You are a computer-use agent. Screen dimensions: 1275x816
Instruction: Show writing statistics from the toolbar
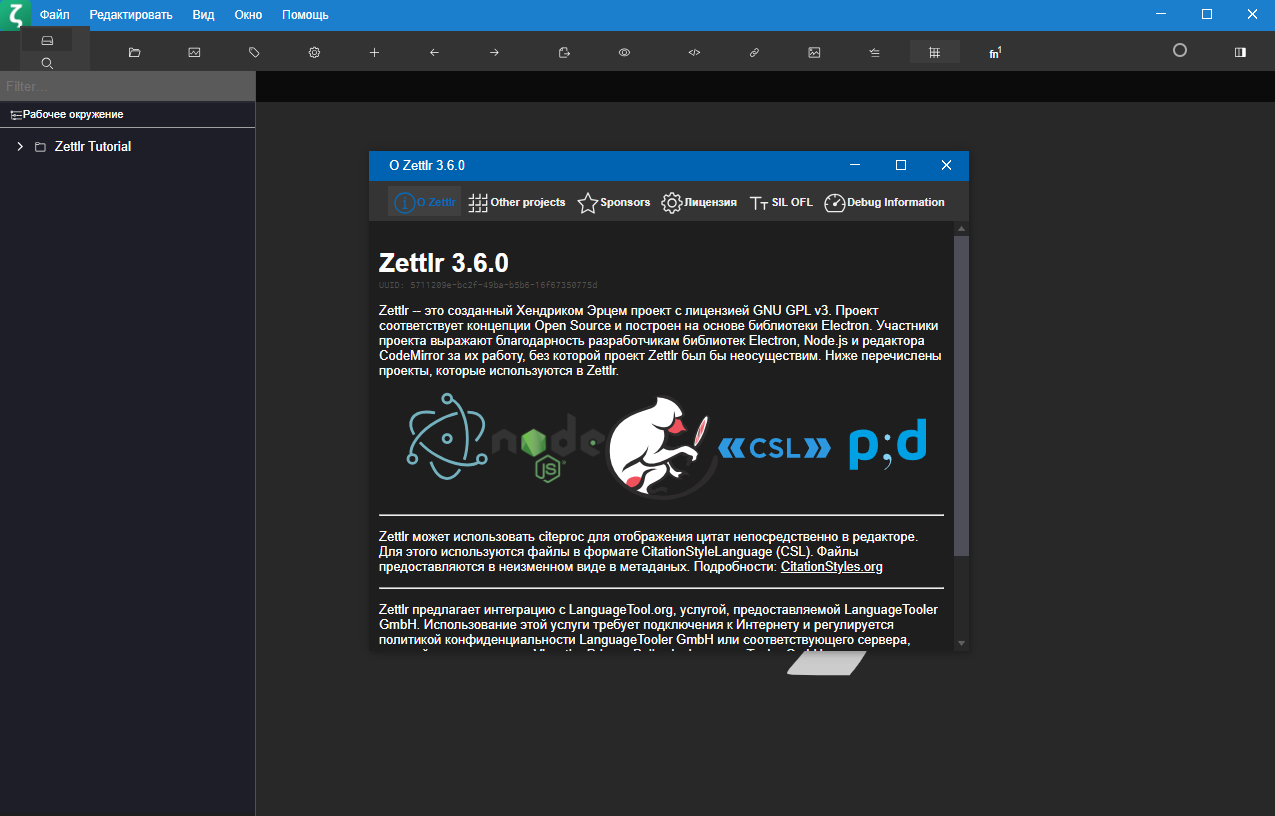click(x=194, y=52)
